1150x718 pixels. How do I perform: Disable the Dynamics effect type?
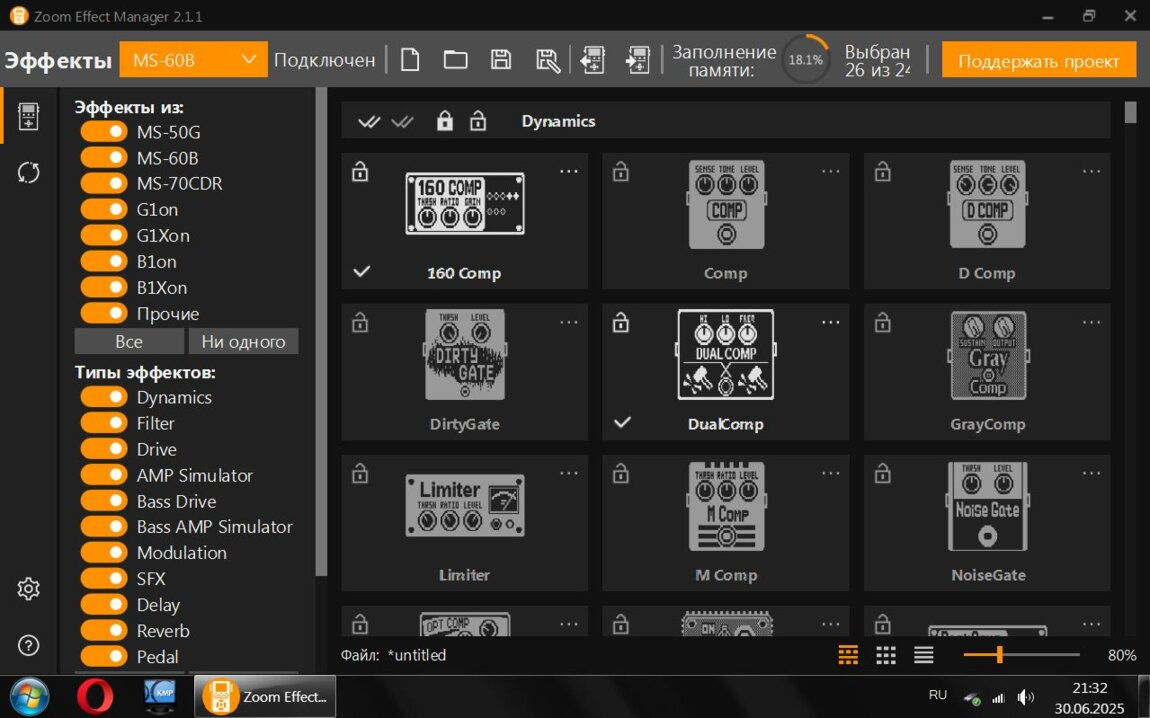point(103,397)
